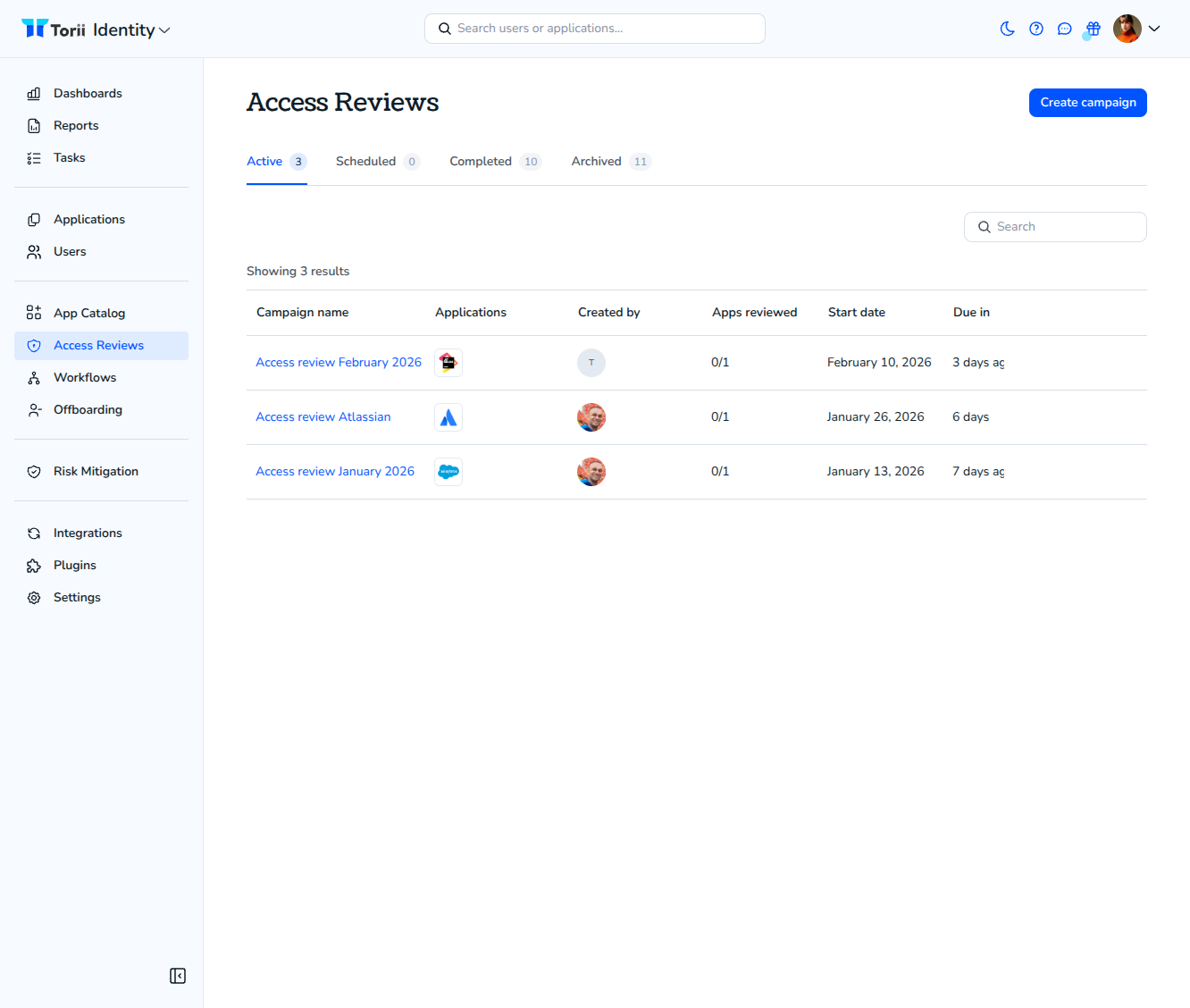Click the February 10, 2026 start date
Image resolution: width=1190 pixels, height=1008 pixels.
(879, 362)
